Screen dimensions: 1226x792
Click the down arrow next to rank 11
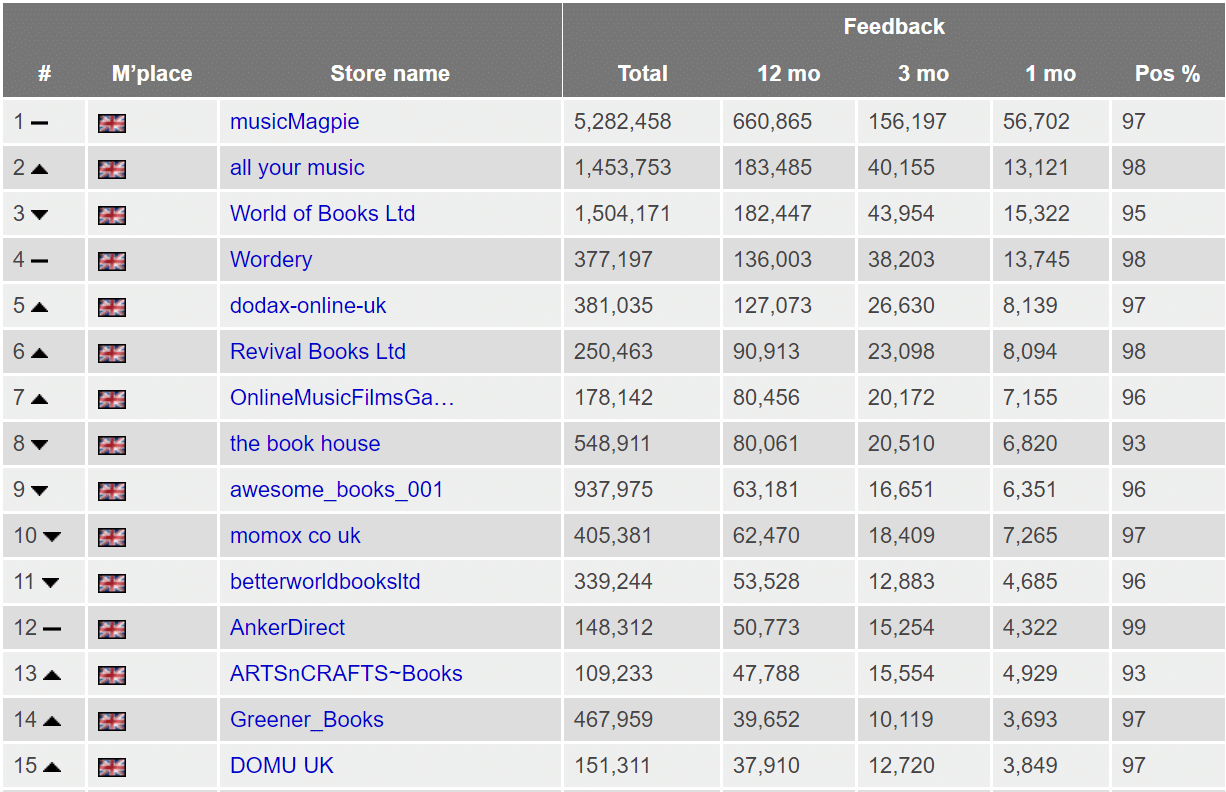click(50, 583)
